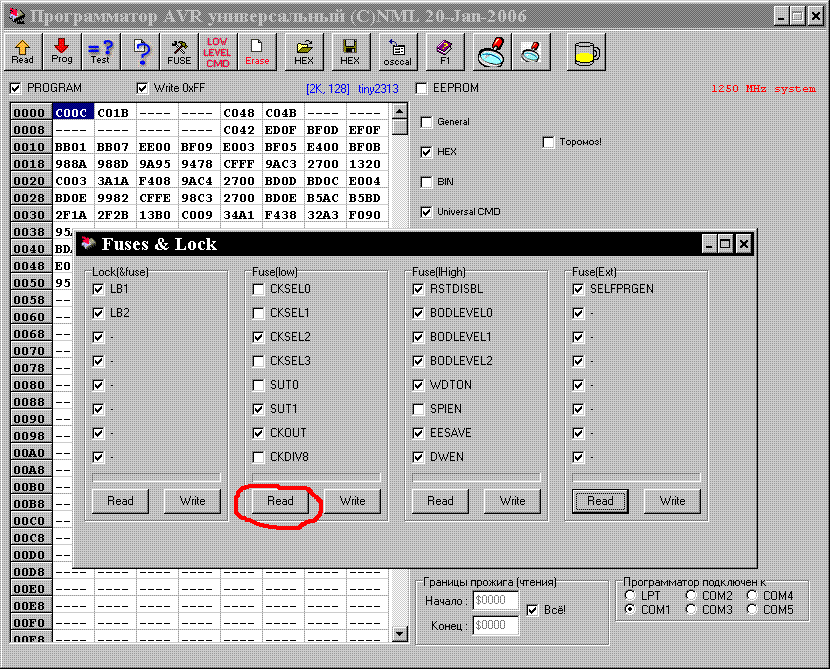Select the COM2 port radio button
The width and height of the screenshot is (830, 669).
(x=691, y=596)
